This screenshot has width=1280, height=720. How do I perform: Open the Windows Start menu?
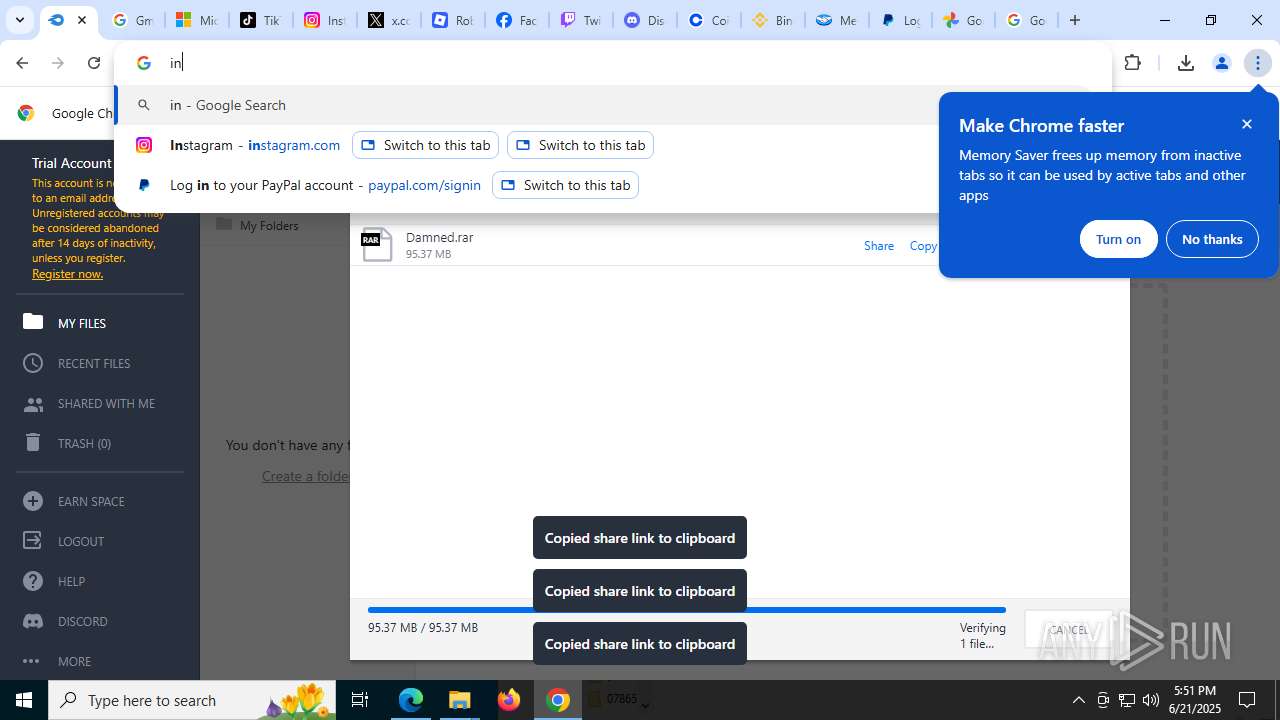(x=24, y=700)
